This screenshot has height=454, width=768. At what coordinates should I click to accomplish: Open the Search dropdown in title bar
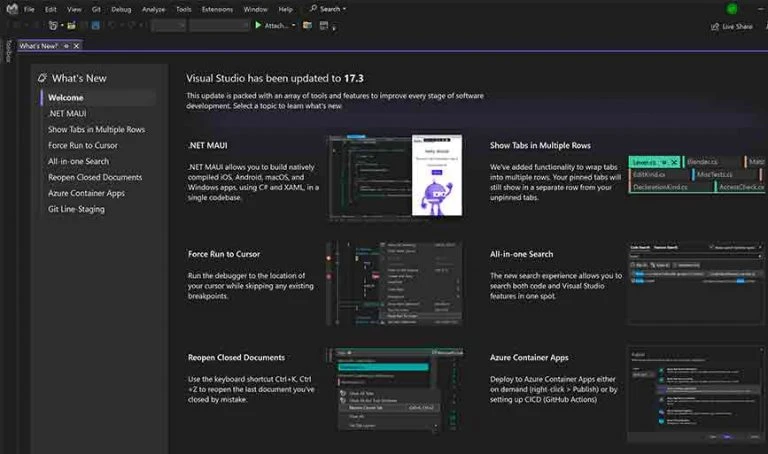coord(327,9)
